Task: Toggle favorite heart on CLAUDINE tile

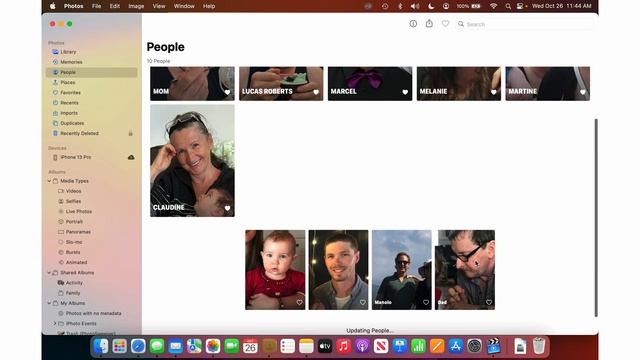Action: 227,208
